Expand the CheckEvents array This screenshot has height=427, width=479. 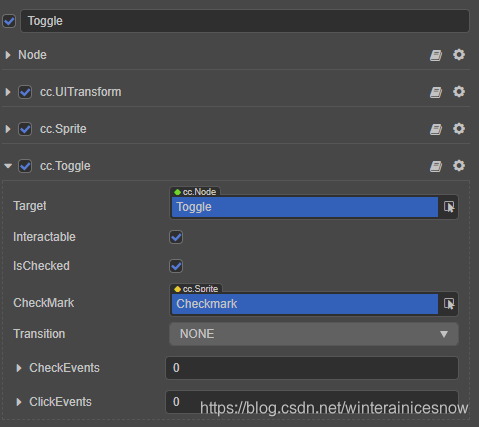tap(19, 368)
